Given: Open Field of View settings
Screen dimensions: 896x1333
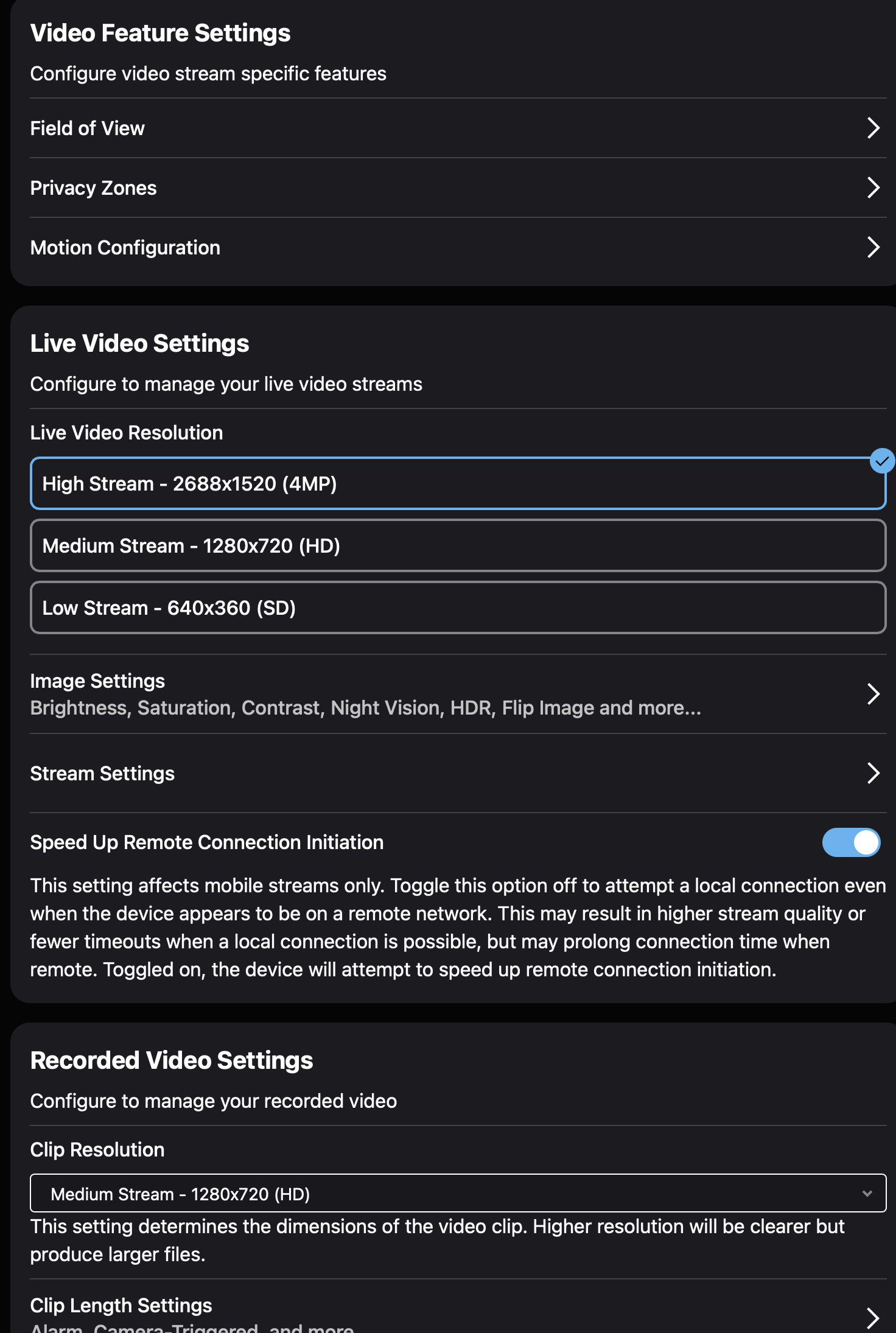Looking at the screenshot, I should (x=88, y=128).
